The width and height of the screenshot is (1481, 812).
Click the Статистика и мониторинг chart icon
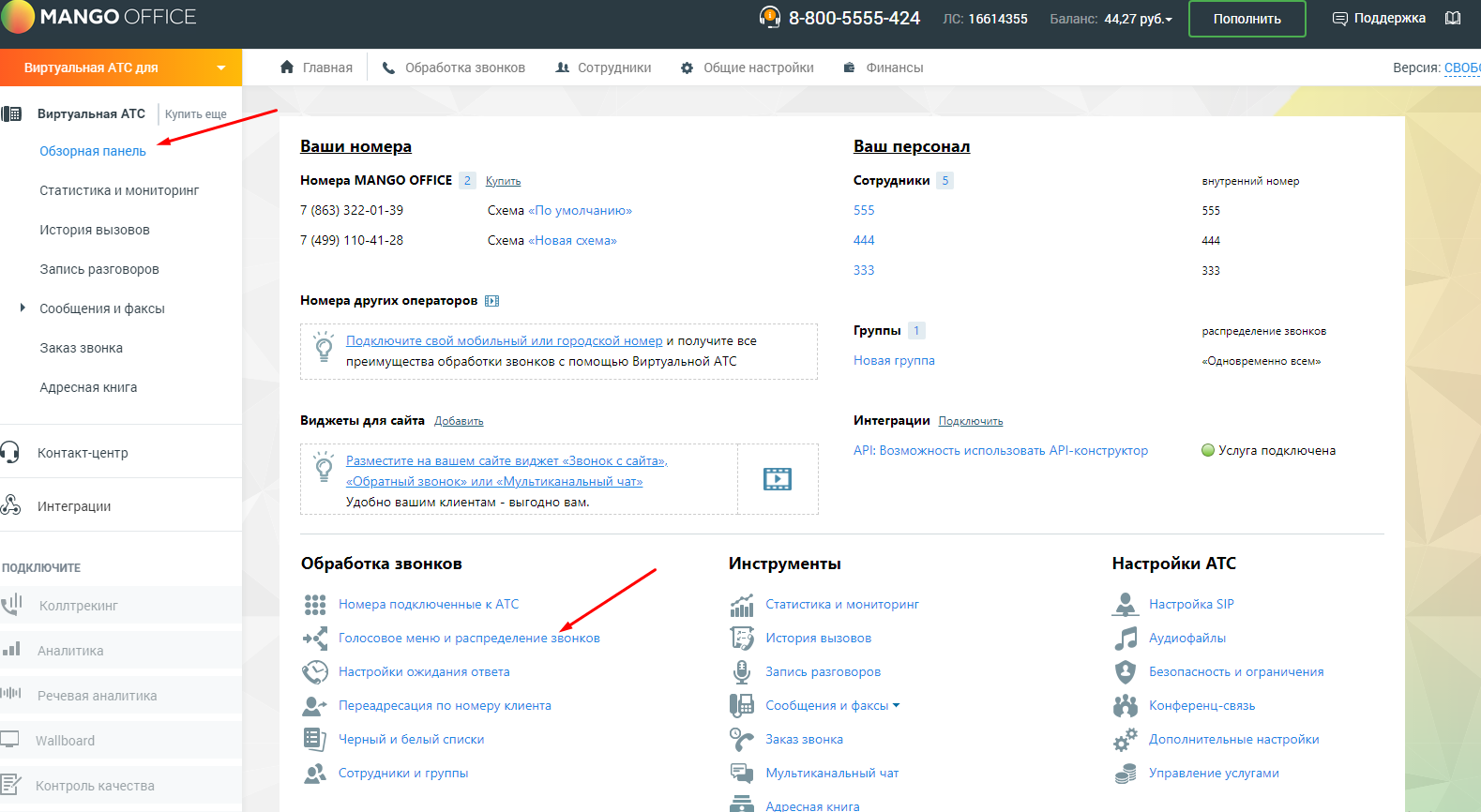tap(742, 606)
